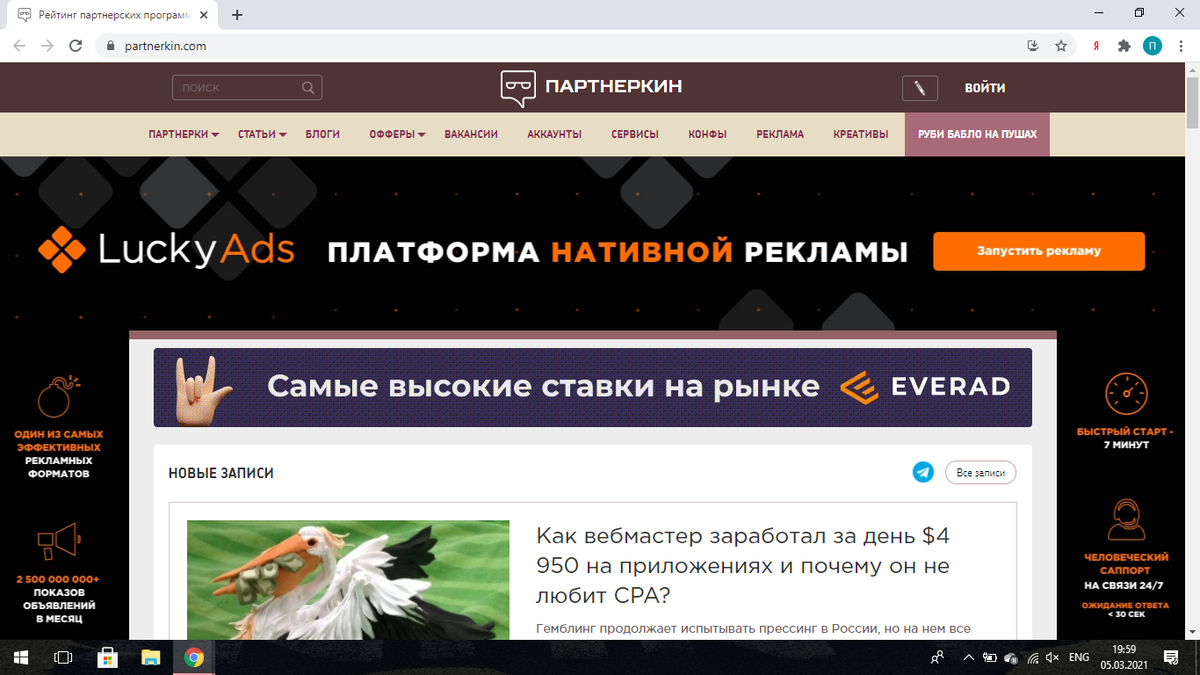Viewport: 1200px width, 675px height.
Task: Click the Wi-Fi network tray icon
Action: coord(1032,657)
